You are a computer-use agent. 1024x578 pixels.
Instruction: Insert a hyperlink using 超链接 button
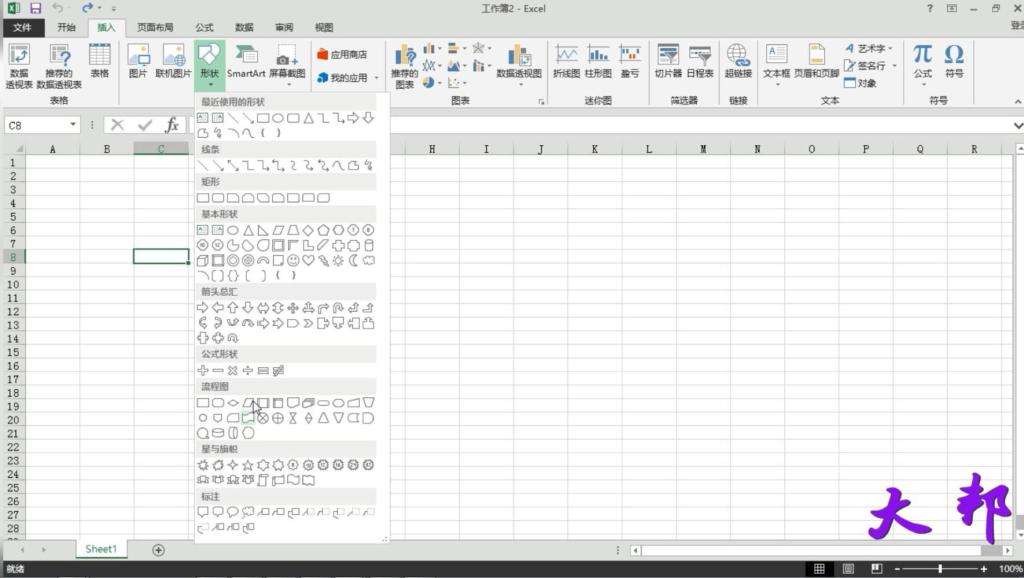(x=738, y=61)
